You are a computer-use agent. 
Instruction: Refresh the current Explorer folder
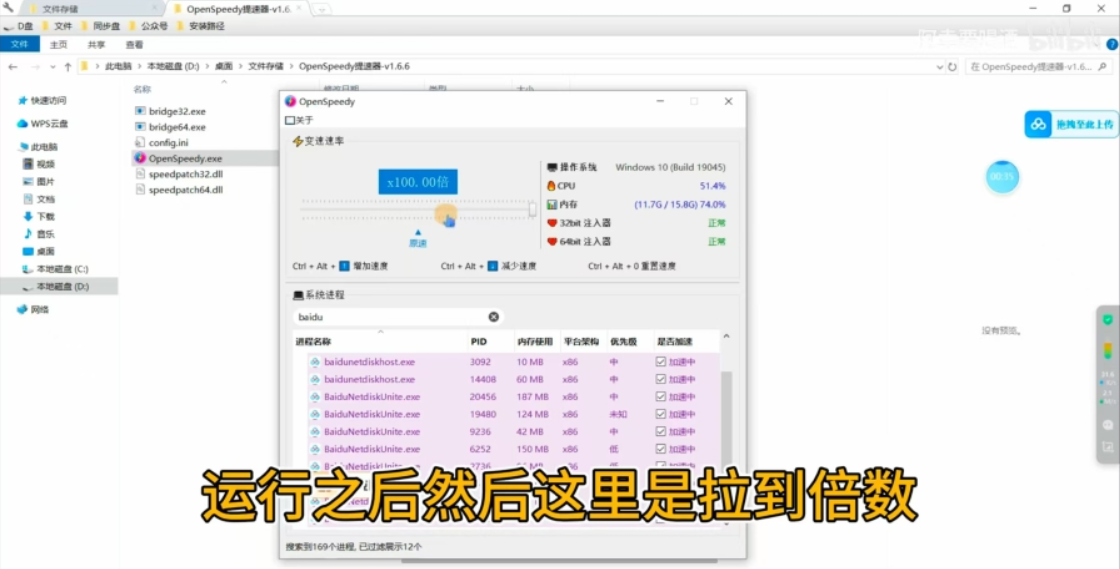coord(952,66)
